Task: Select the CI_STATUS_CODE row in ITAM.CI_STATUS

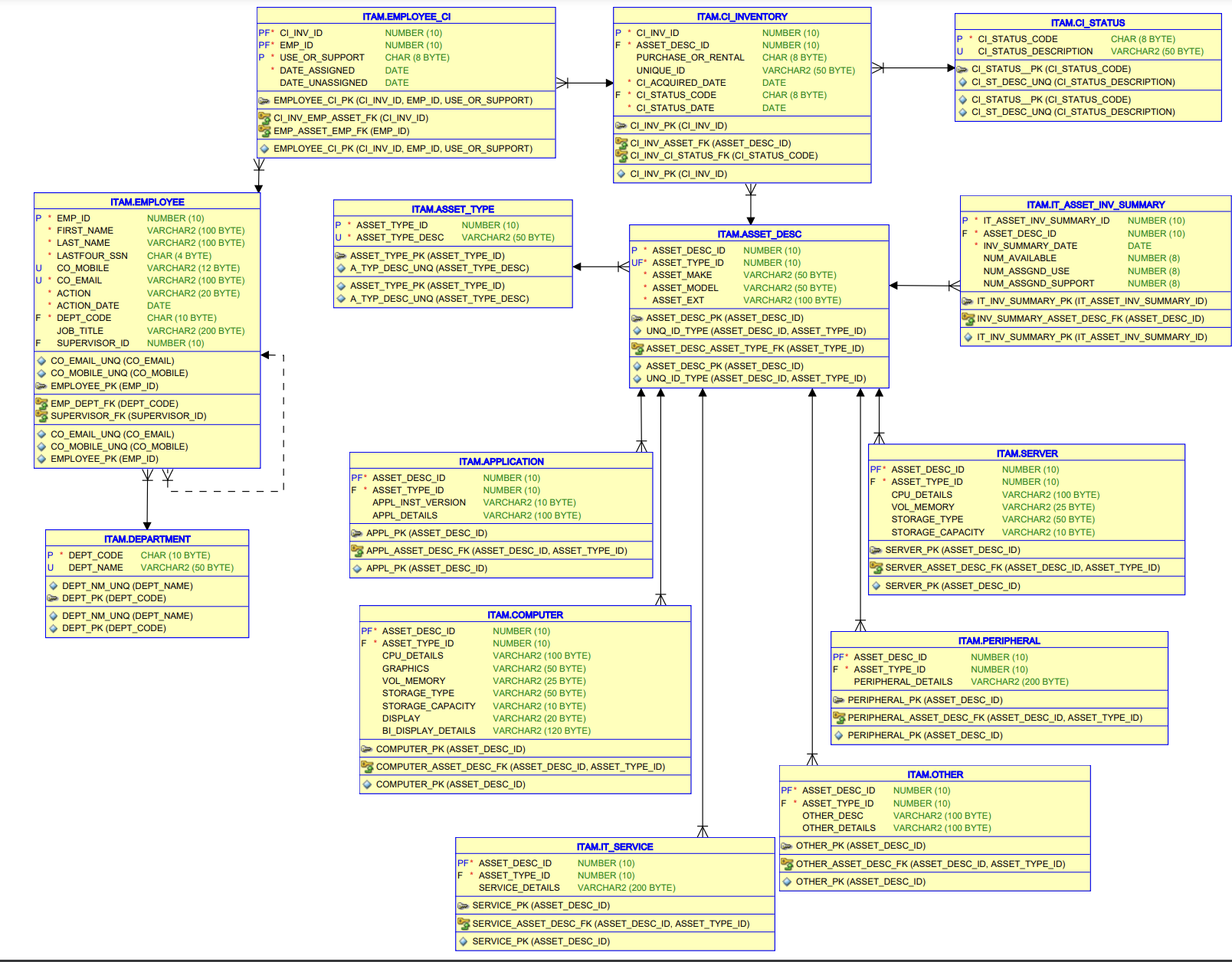Action: 1019,38
